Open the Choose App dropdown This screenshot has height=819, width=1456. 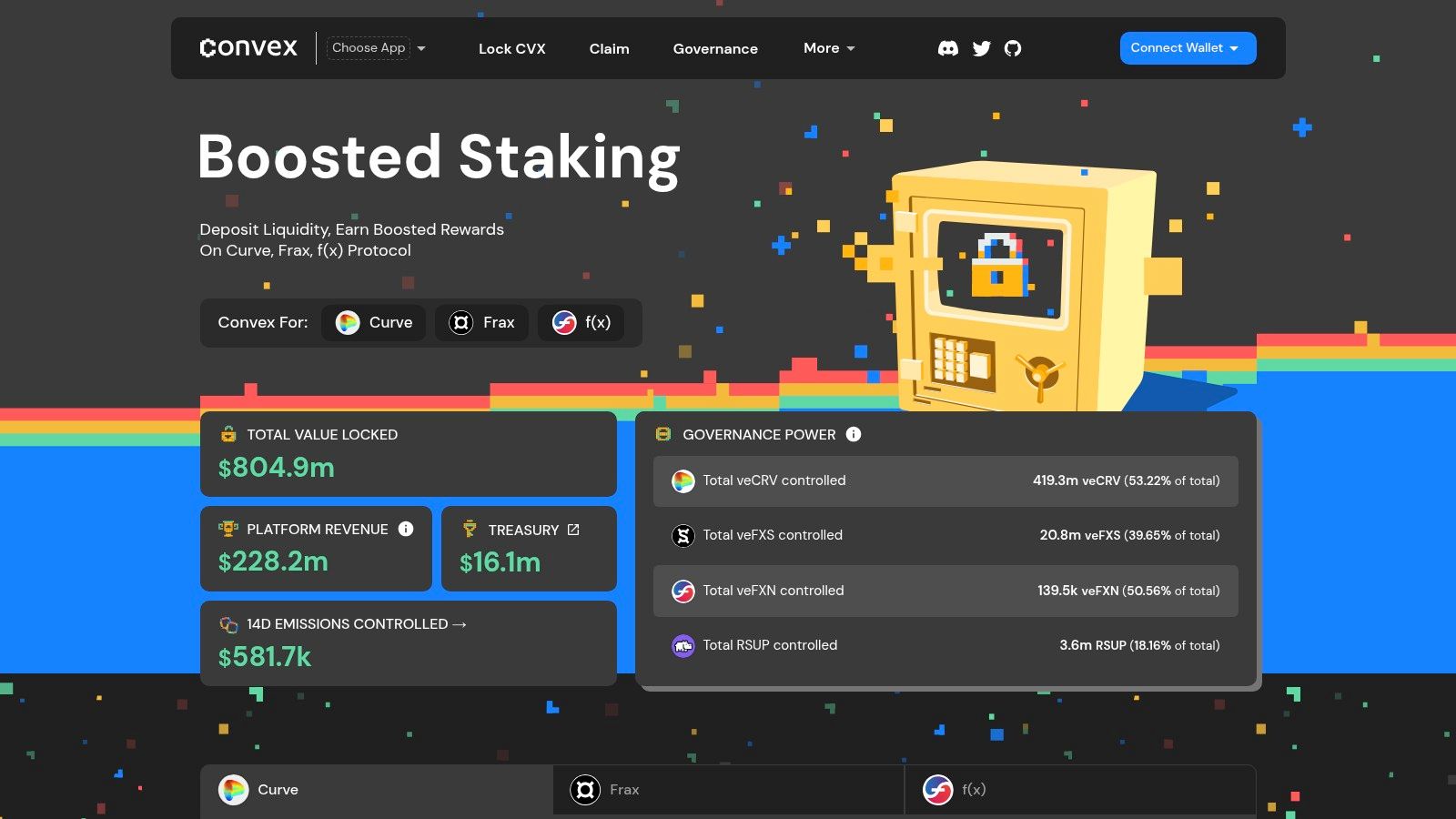pos(377,48)
